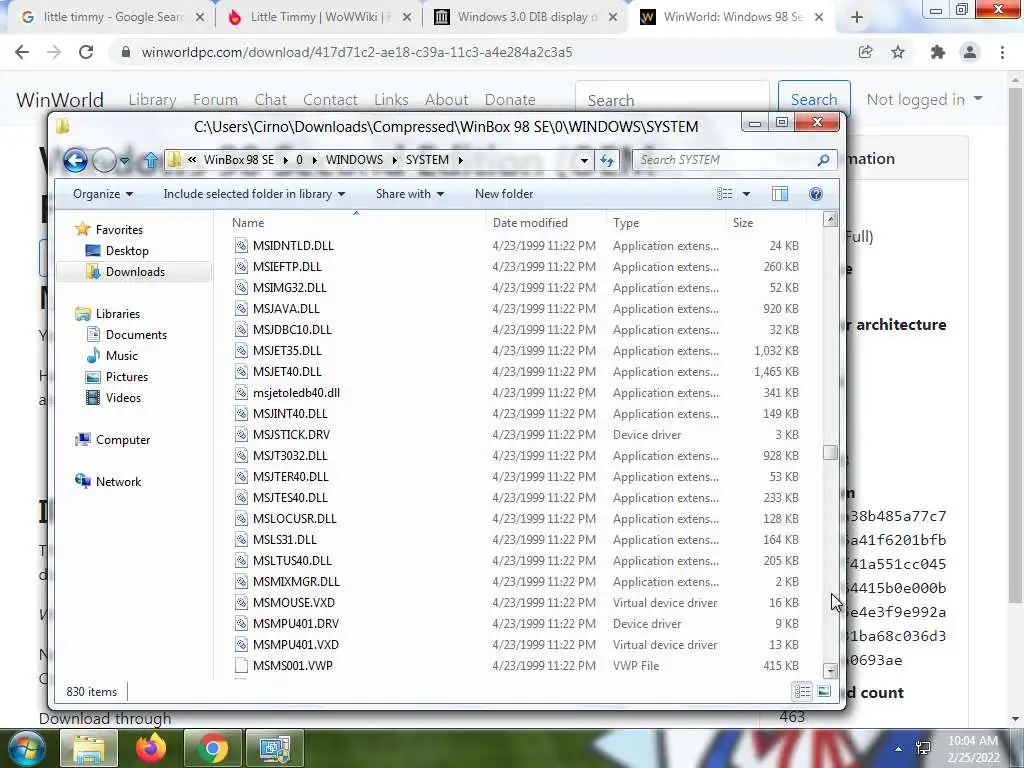The height and width of the screenshot is (768, 1024).
Task: Open recent pages dropdown next to forward
Action: pyautogui.click(x=124, y=160)
